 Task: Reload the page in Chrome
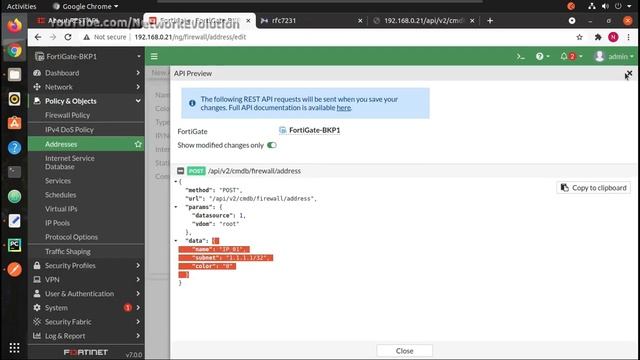tap(68, 37)
